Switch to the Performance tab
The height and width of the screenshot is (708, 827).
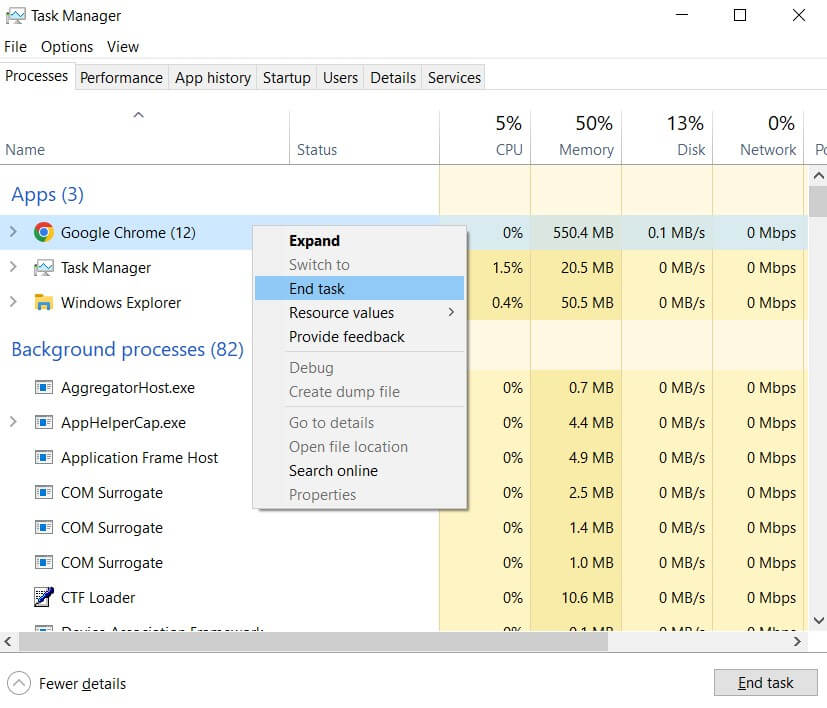pyautogui.click(x=121, y=78)
